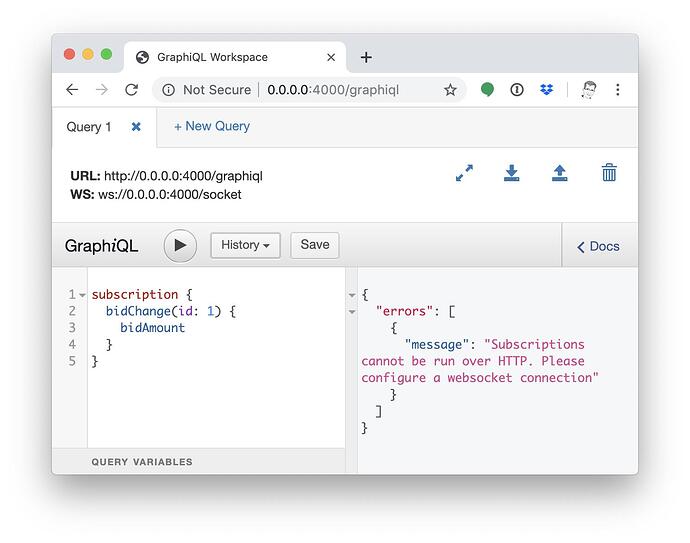The width and height of the screenshot is (690, 543).
Task: Click the GraphiQL title logo
Action: click(x=101, y=246)
